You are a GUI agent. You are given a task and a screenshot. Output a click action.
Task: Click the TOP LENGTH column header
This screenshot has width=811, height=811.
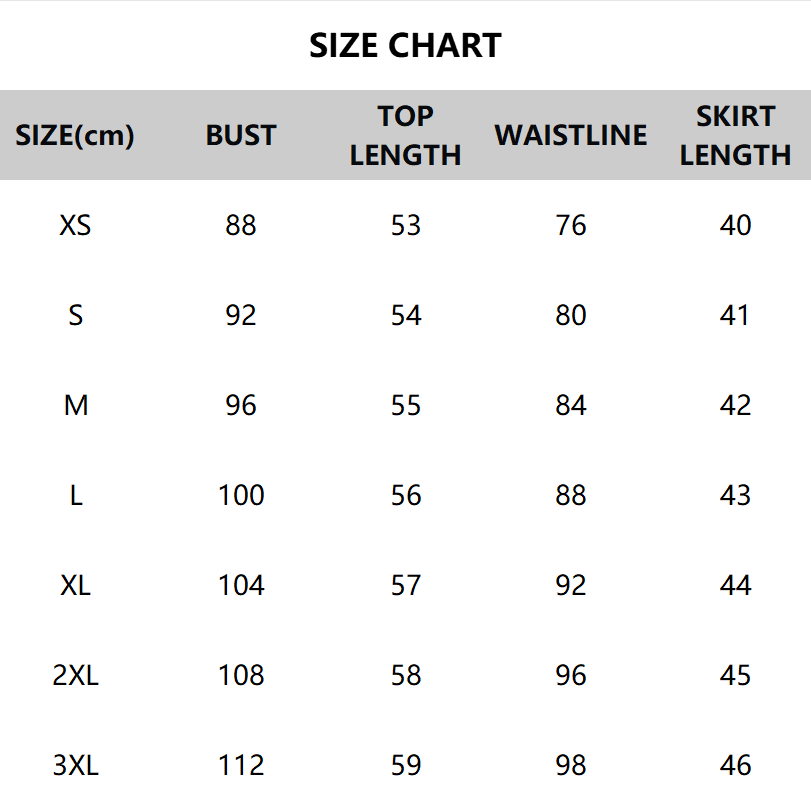coord(405,135)
